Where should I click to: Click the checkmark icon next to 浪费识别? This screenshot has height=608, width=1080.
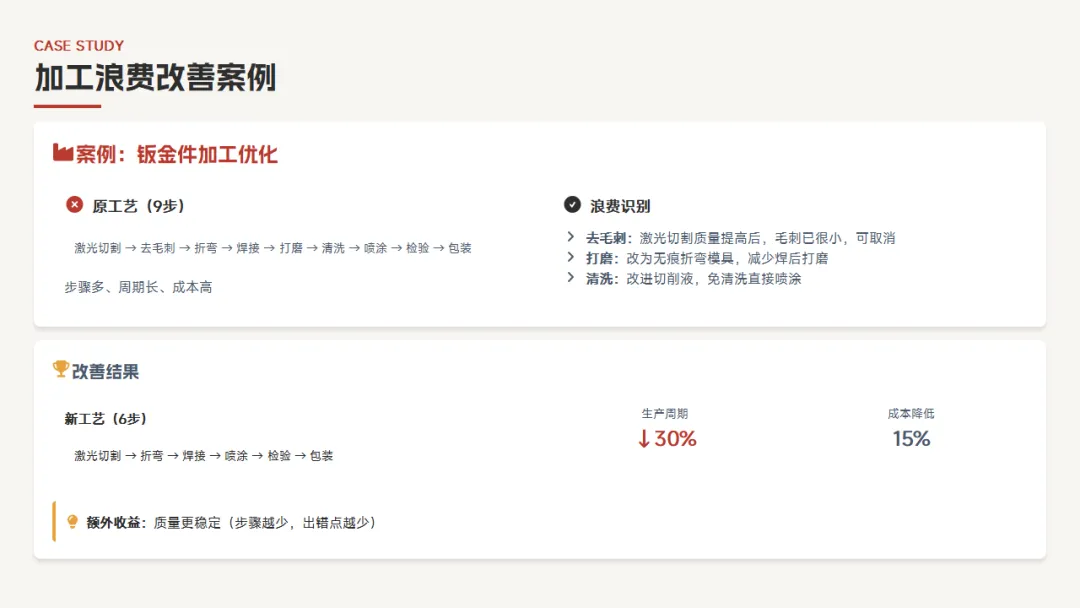(572, 205)
